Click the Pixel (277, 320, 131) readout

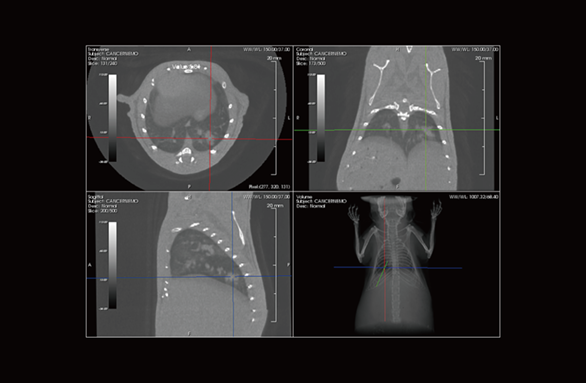[x=269, y=186]
